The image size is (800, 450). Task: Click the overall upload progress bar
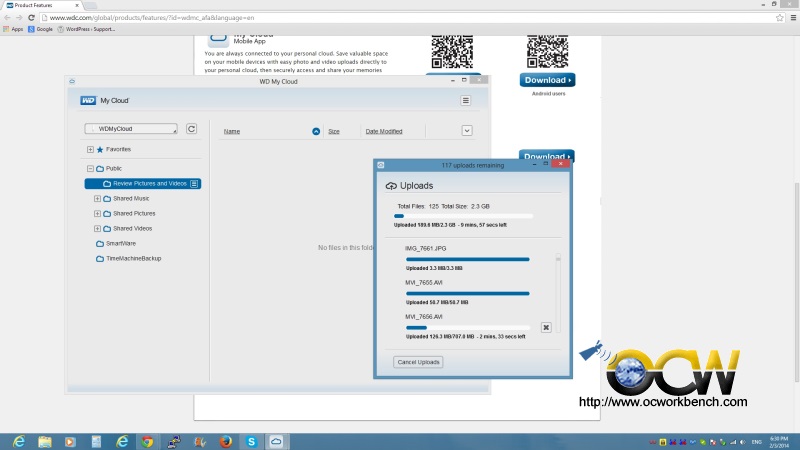[463, 216]
